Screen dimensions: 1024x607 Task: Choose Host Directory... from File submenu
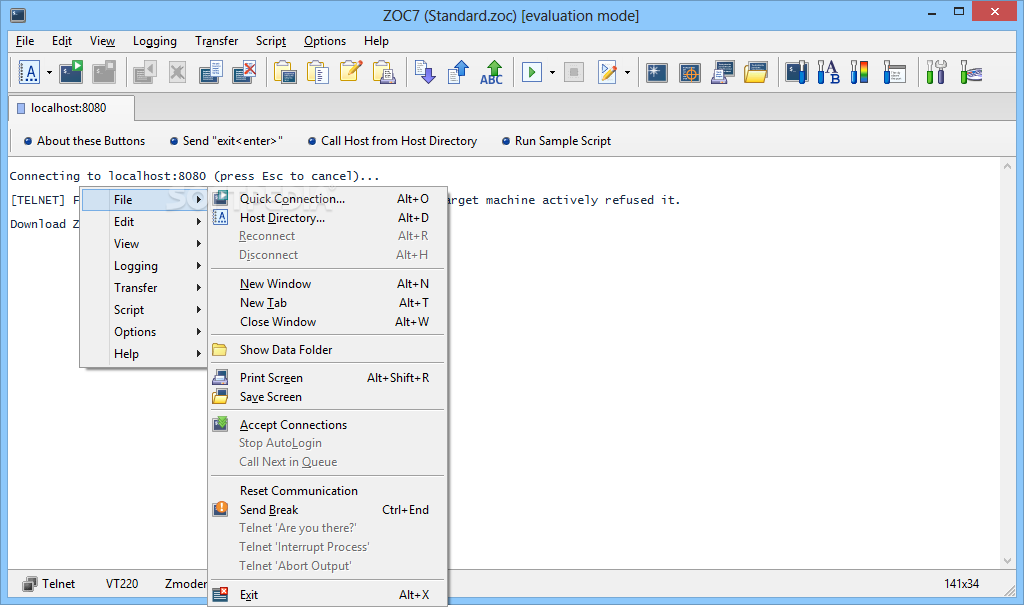[328, 218]
